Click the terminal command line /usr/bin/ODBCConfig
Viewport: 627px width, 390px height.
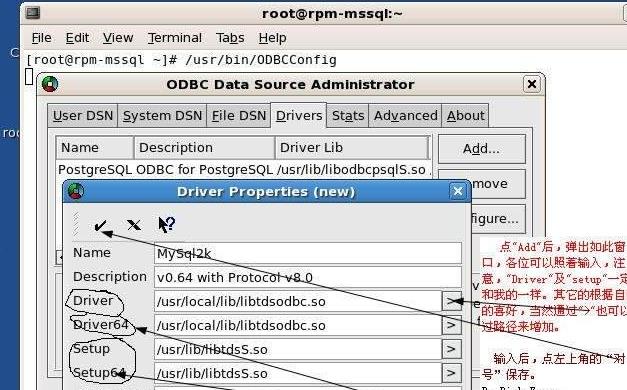[261, 60]
